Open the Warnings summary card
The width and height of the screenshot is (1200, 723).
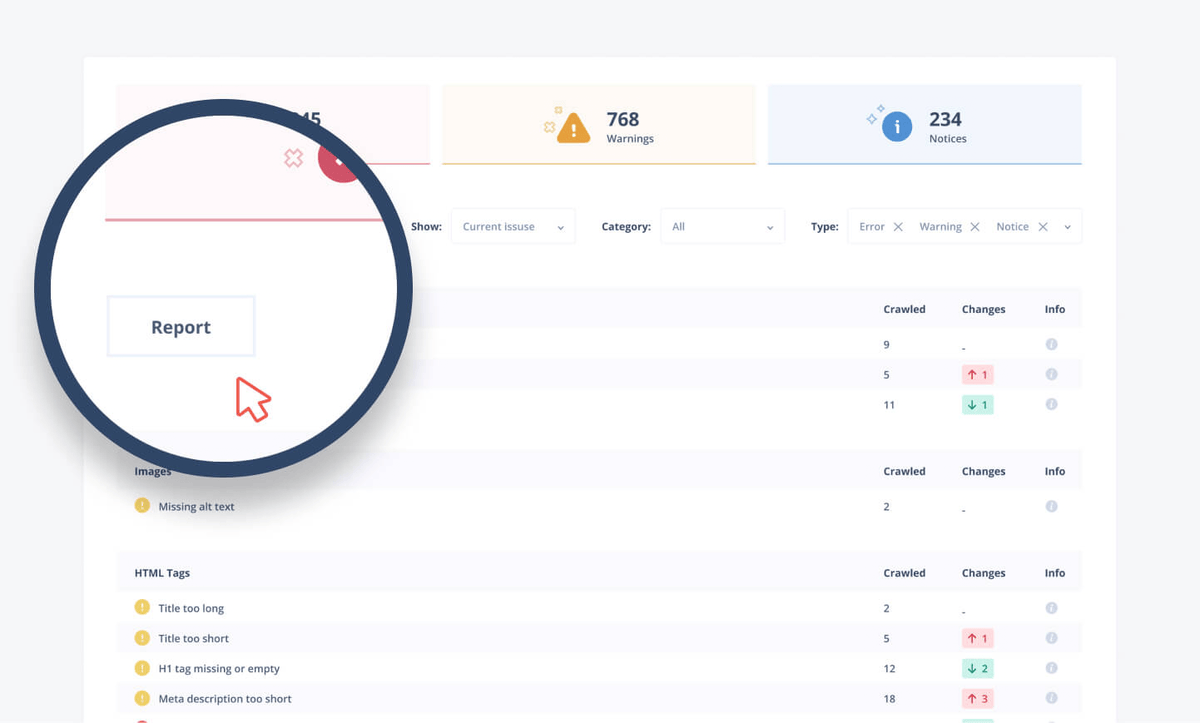(598, 125)
